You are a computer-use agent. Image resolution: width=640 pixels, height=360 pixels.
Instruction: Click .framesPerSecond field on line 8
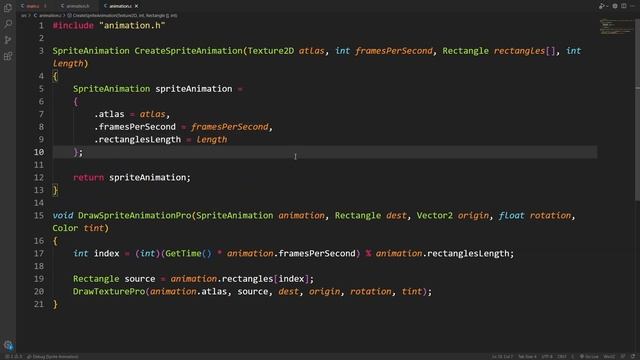[135, 127]
